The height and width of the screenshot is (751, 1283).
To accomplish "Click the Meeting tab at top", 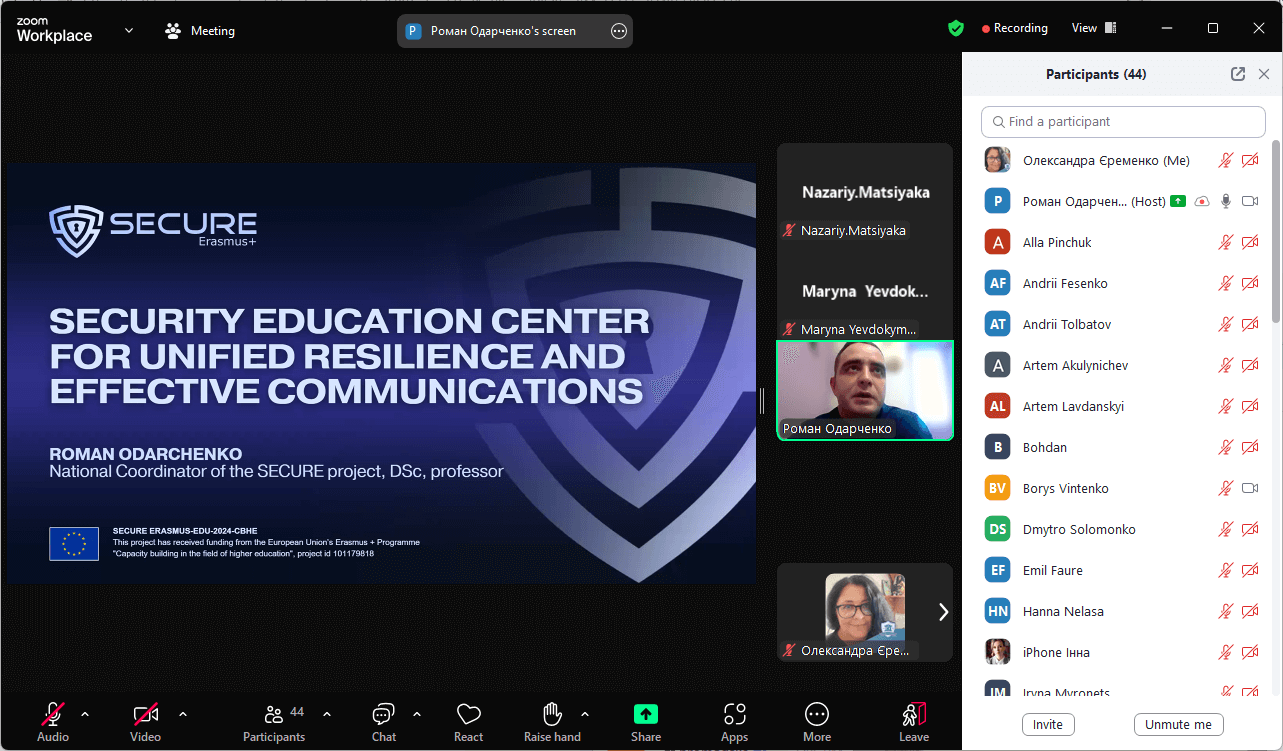I will pyautogui.click(x=200, y=31).
